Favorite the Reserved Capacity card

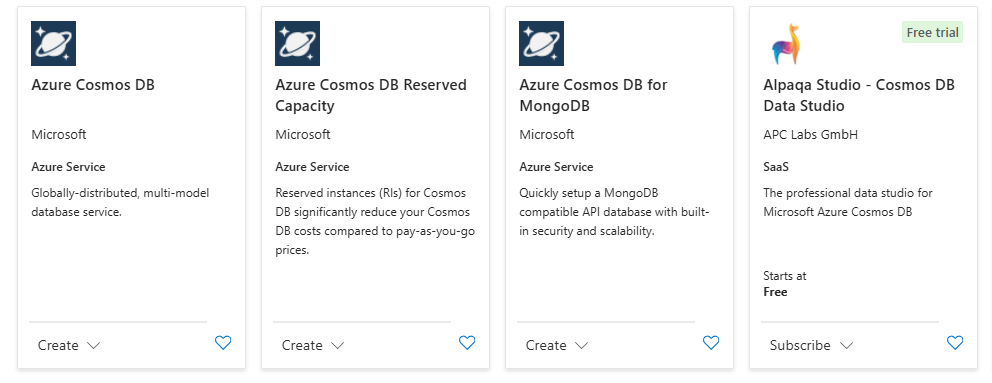467,343
